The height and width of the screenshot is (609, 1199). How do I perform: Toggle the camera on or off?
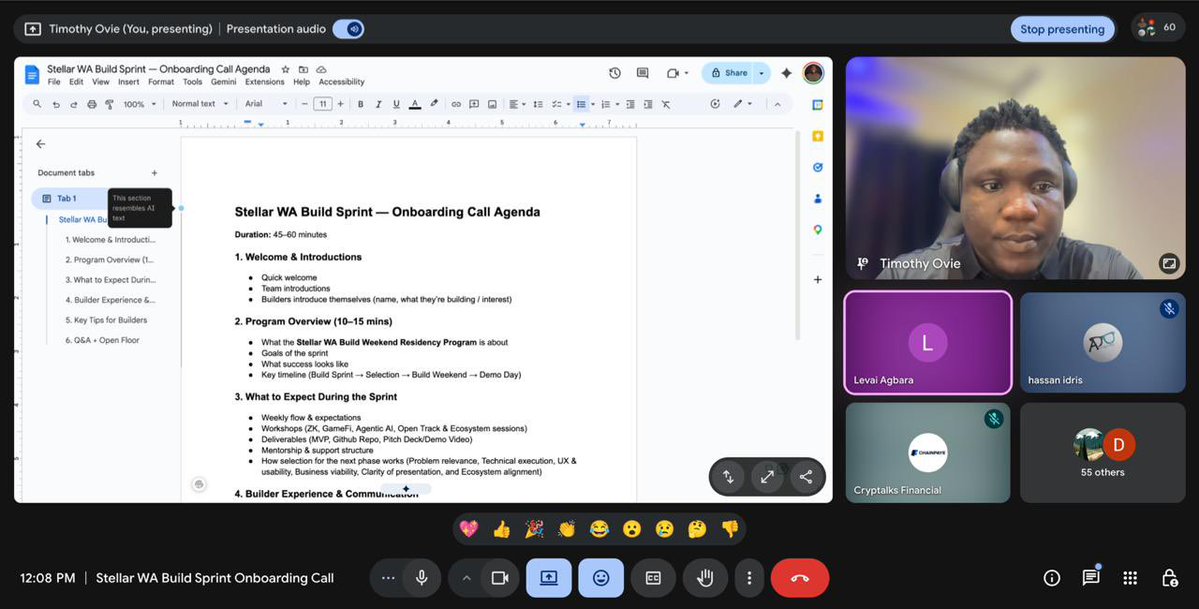500,578
